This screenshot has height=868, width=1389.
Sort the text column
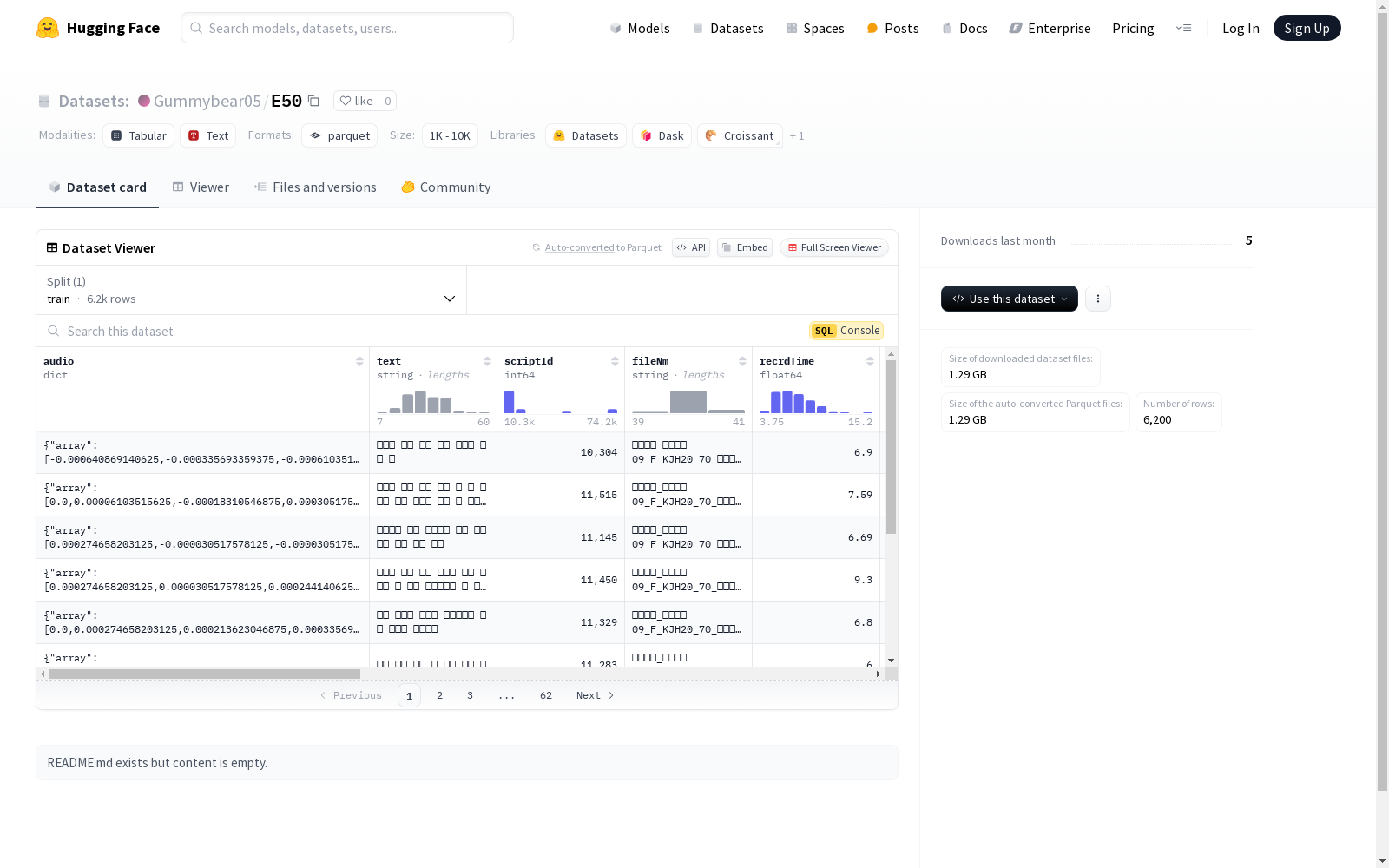point(487,361)
